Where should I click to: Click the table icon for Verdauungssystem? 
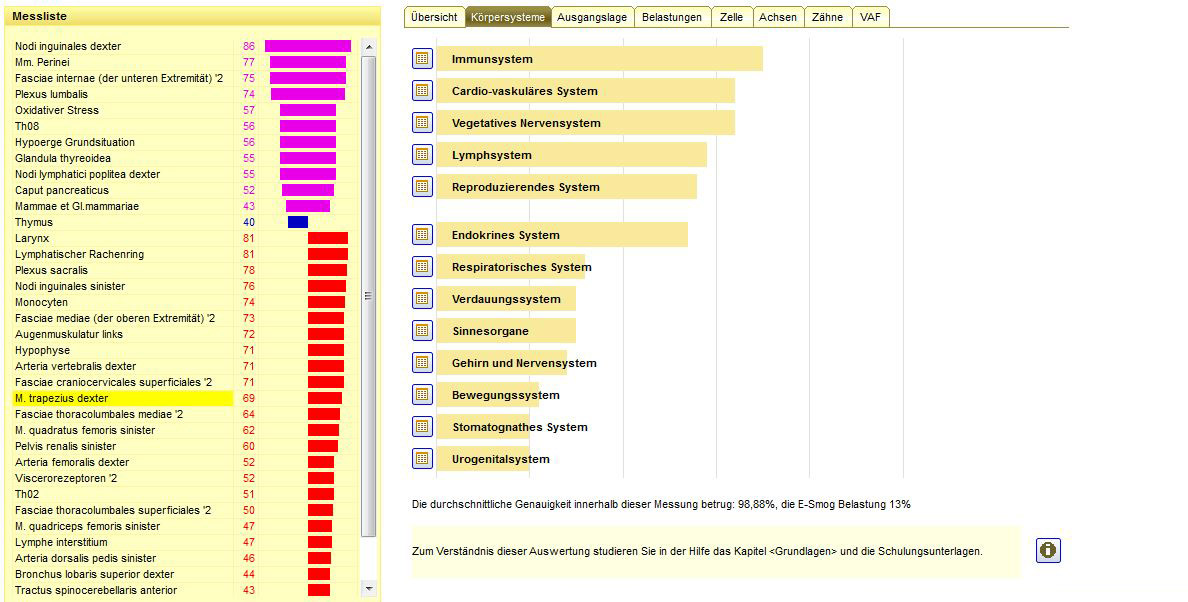pyautogui.click(x=422, y=299)
